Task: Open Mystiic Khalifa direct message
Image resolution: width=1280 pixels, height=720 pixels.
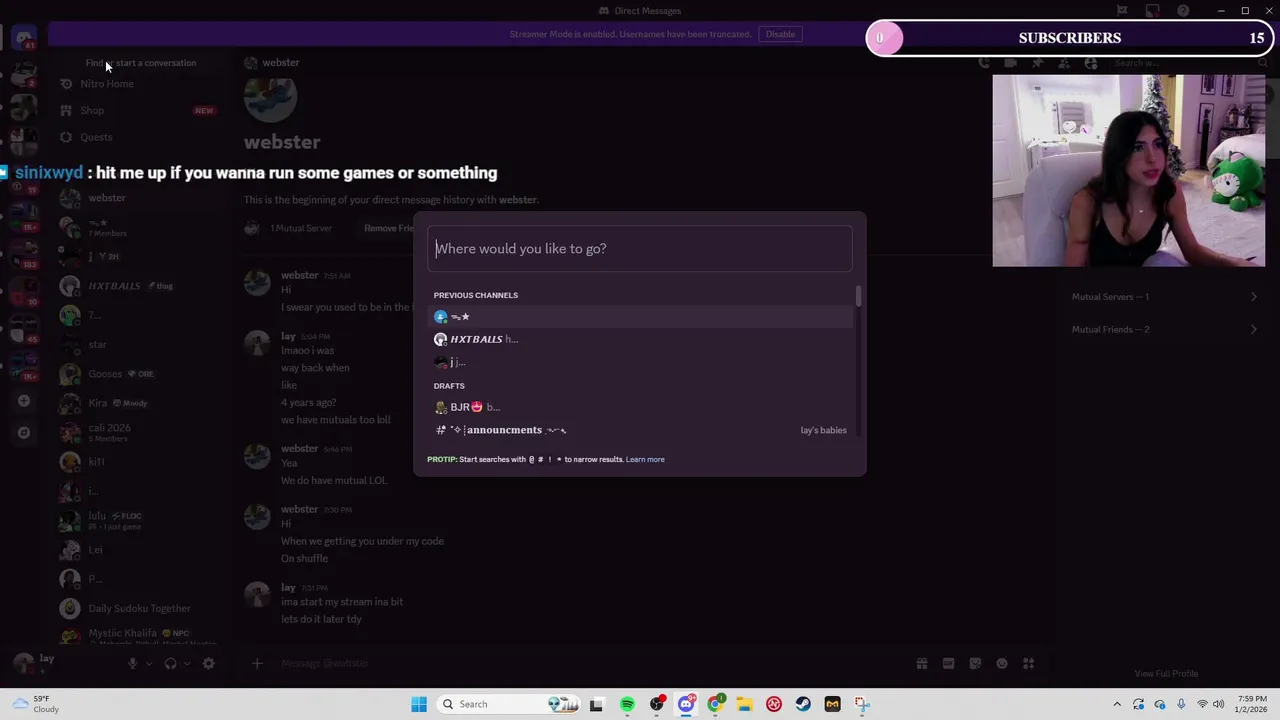Action: click(138, 635)
